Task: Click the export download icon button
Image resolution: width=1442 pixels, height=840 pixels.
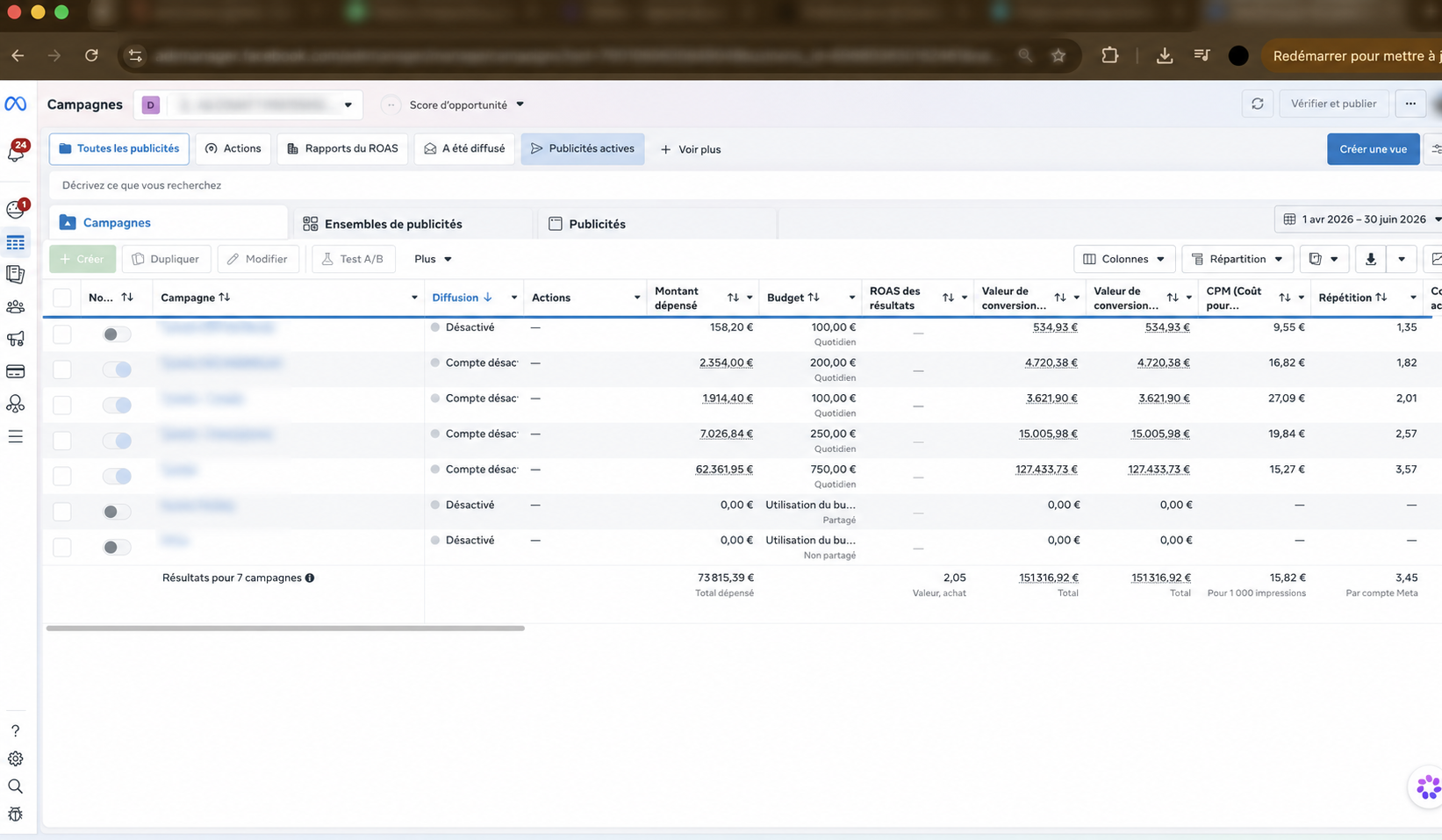Action: (x=1370, y=259)
